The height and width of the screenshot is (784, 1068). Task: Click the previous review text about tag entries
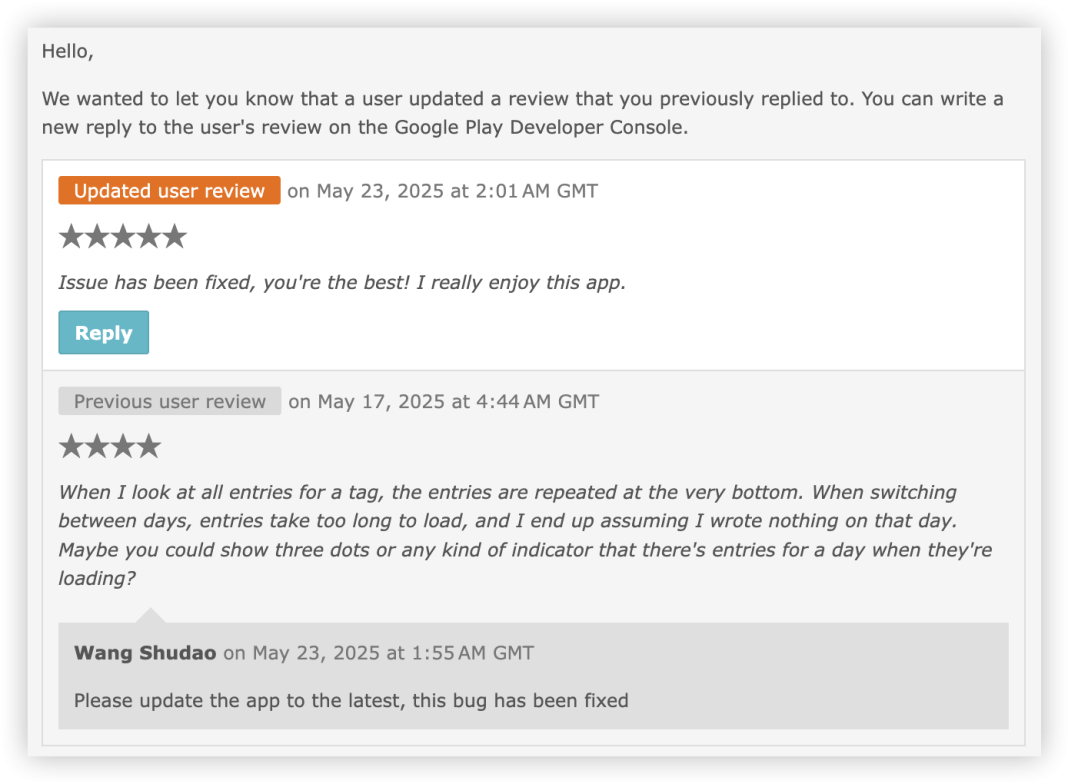[x=525, y=535]
